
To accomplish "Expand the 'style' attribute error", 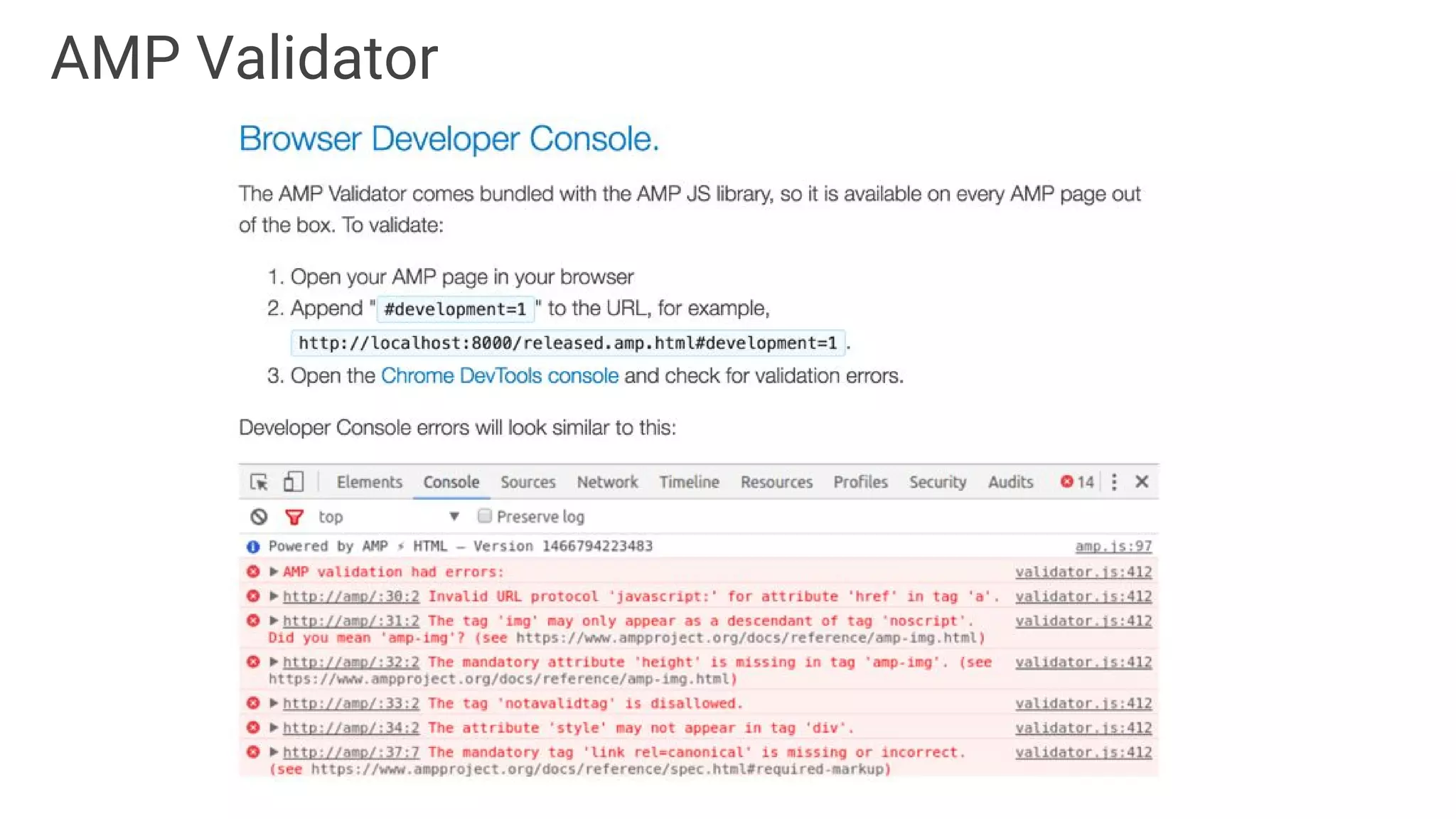I will 274,728.
